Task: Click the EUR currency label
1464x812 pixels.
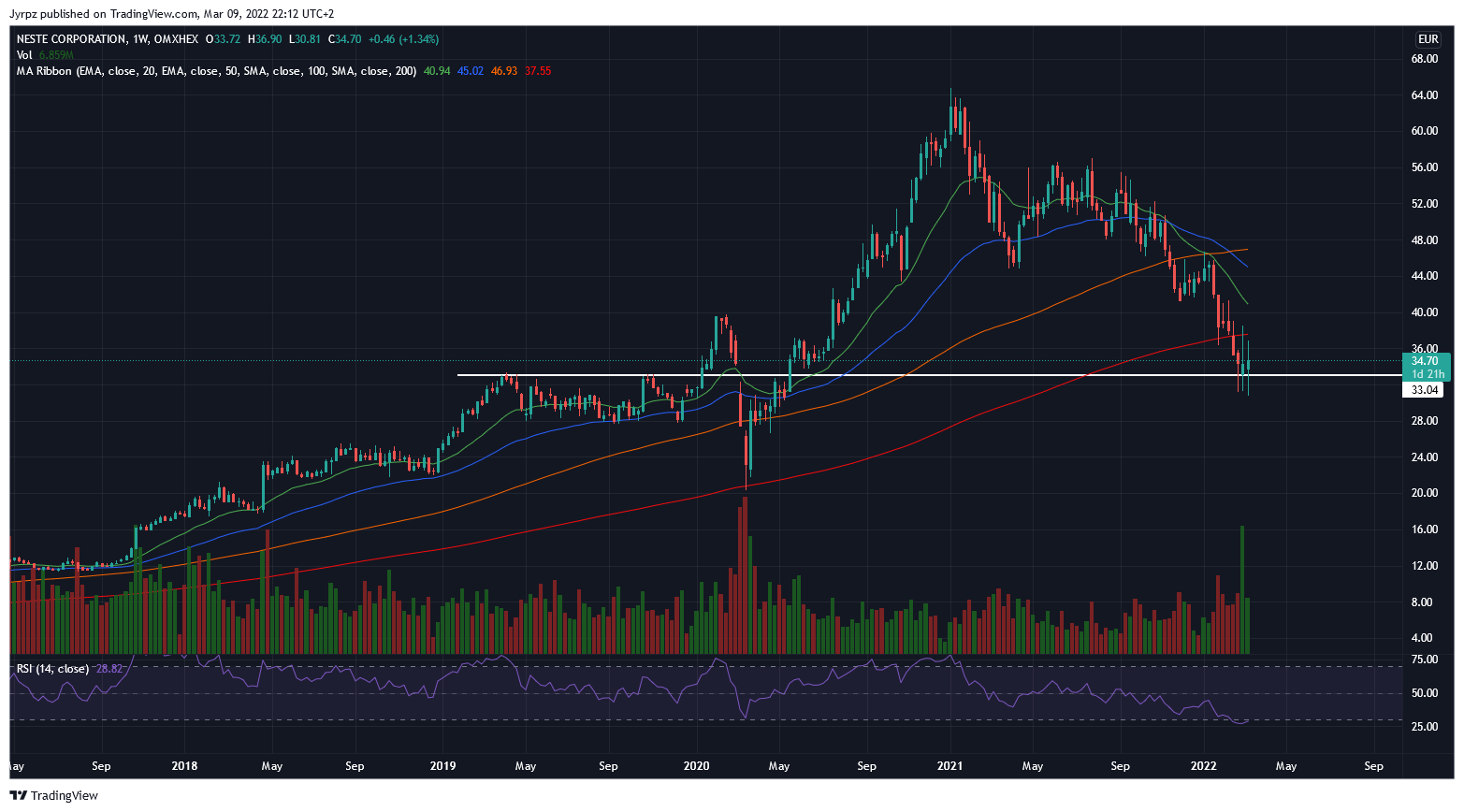Action: [1428, 39]
